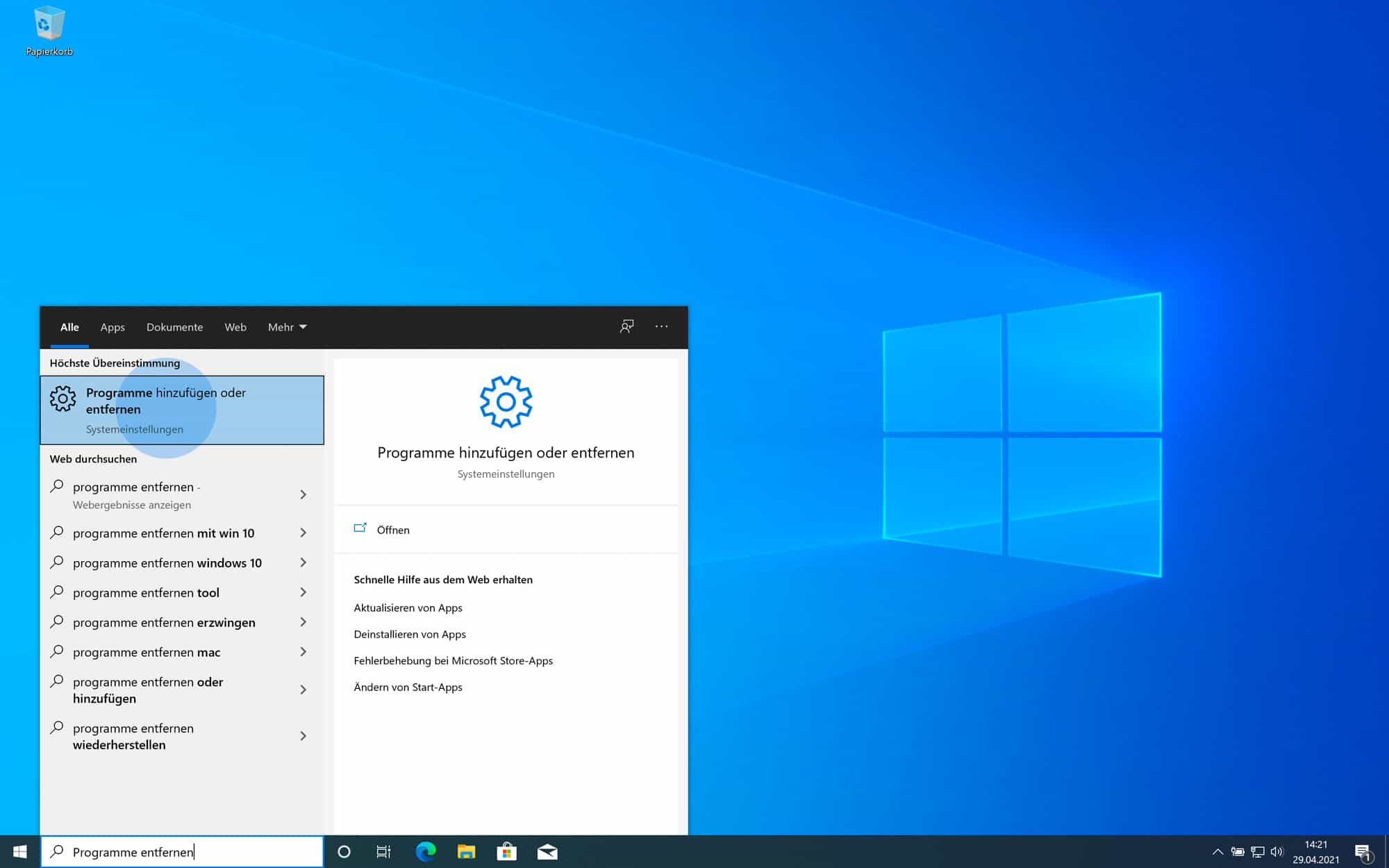
Task: Click the Windows Start button
Action: [x=19, y=851]
